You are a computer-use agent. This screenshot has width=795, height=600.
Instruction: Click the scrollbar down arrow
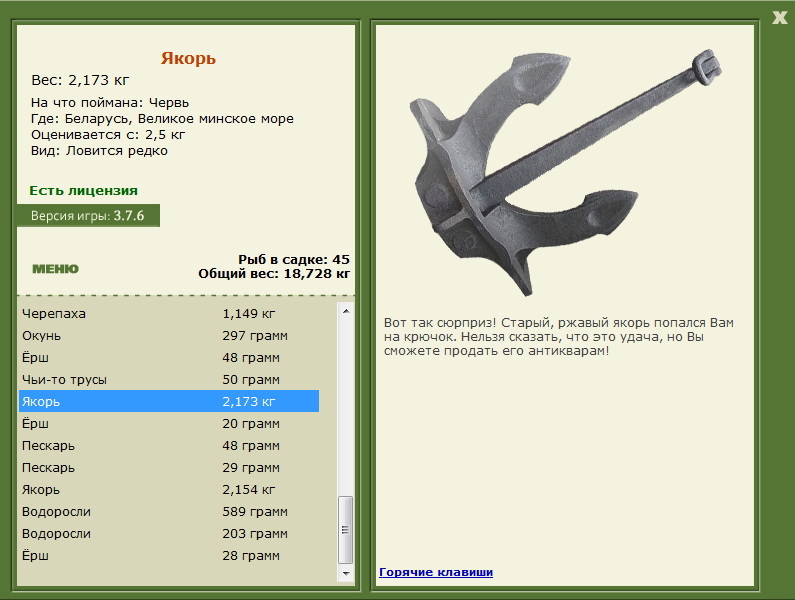(346, 574)
